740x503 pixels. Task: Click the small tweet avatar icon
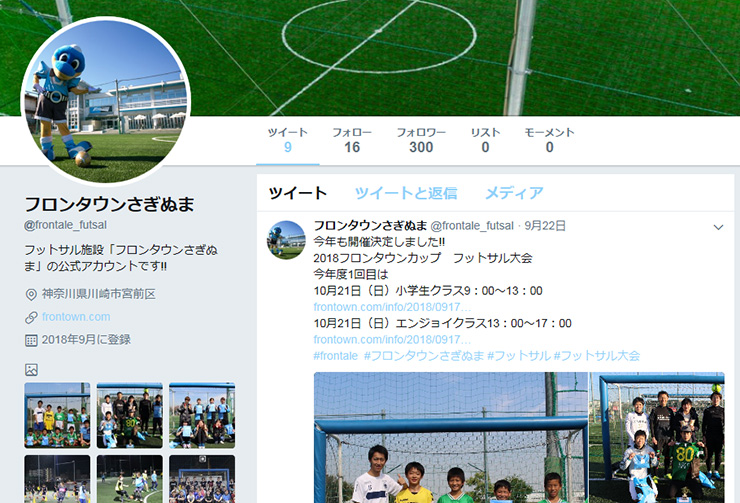pyautogui.click(x=286, y=240)
